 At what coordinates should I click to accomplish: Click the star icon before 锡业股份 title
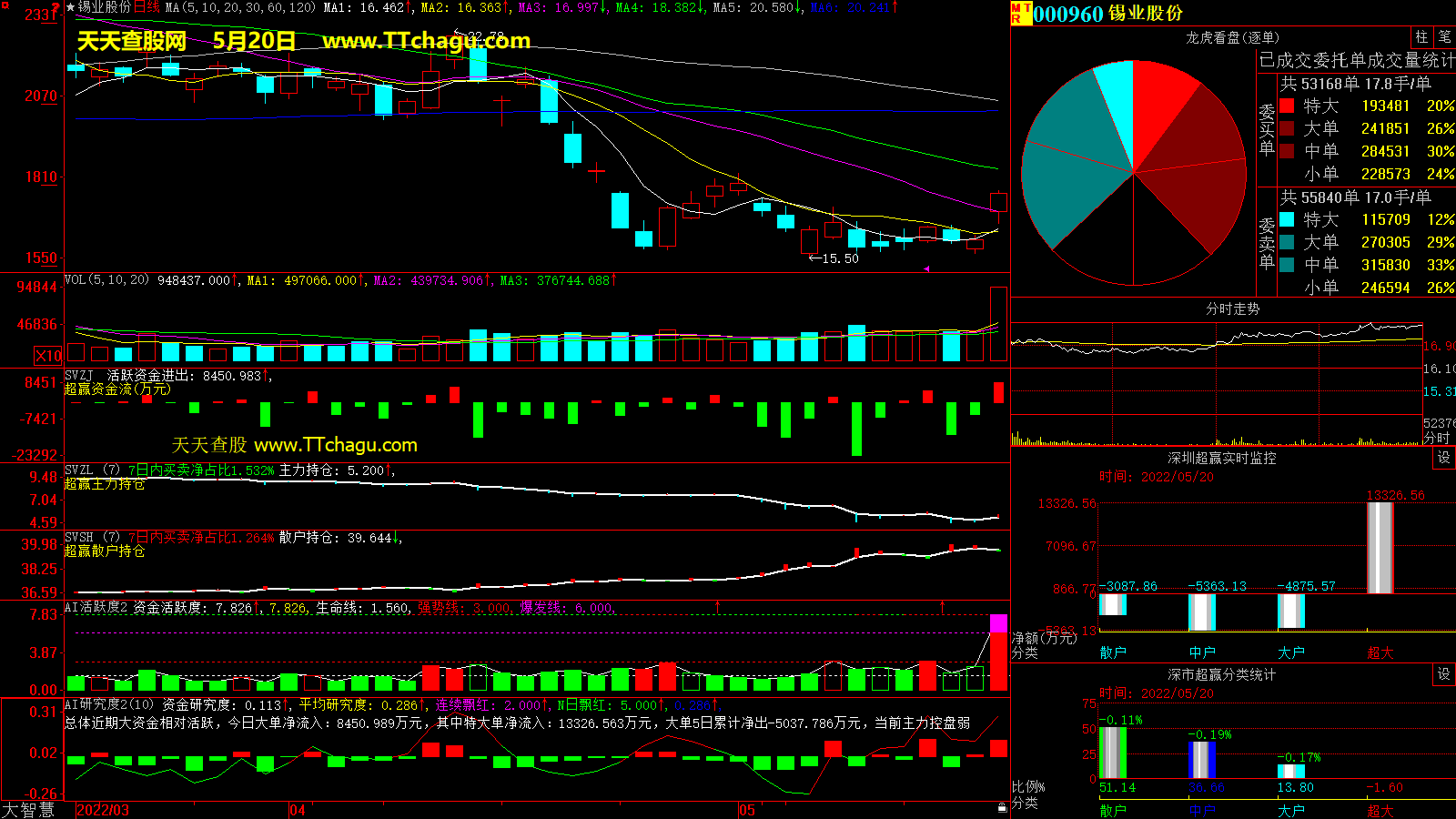tap(70, 7)
